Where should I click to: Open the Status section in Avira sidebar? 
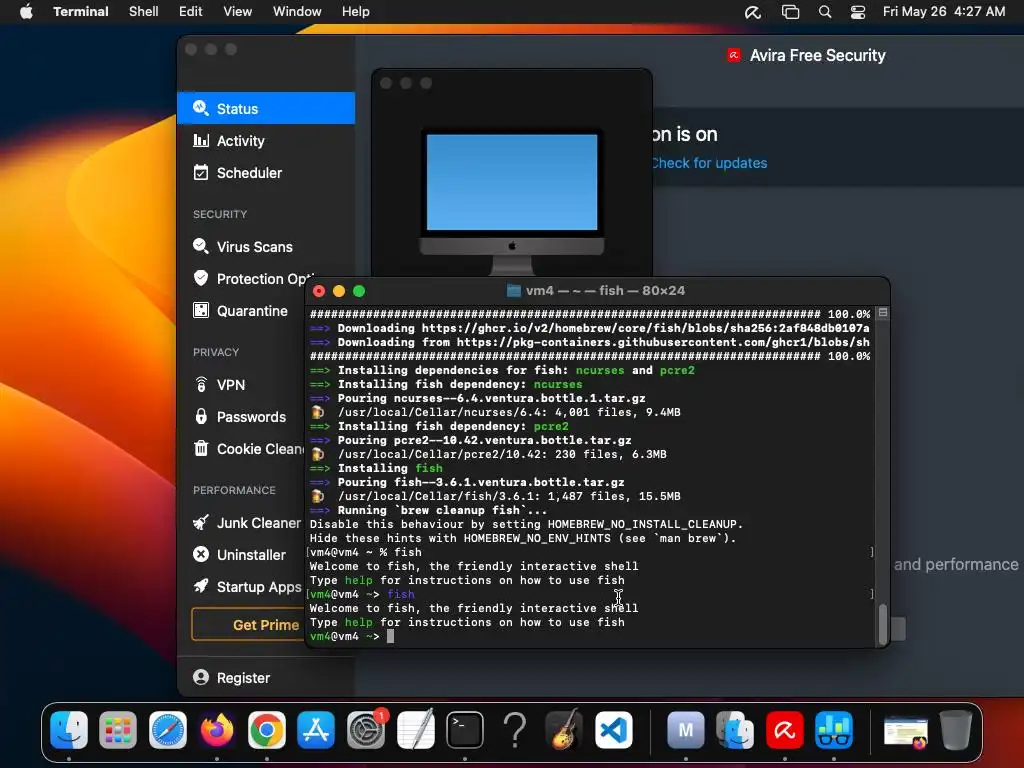[266, 108]
